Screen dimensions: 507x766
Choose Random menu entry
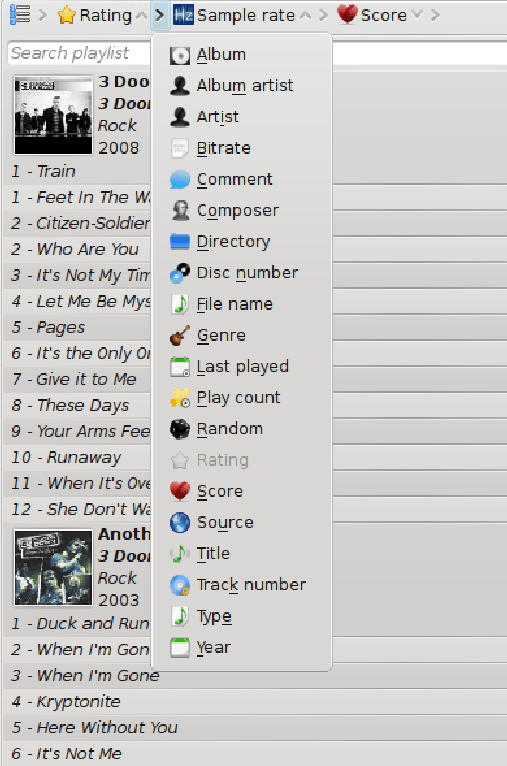[242, 429]
